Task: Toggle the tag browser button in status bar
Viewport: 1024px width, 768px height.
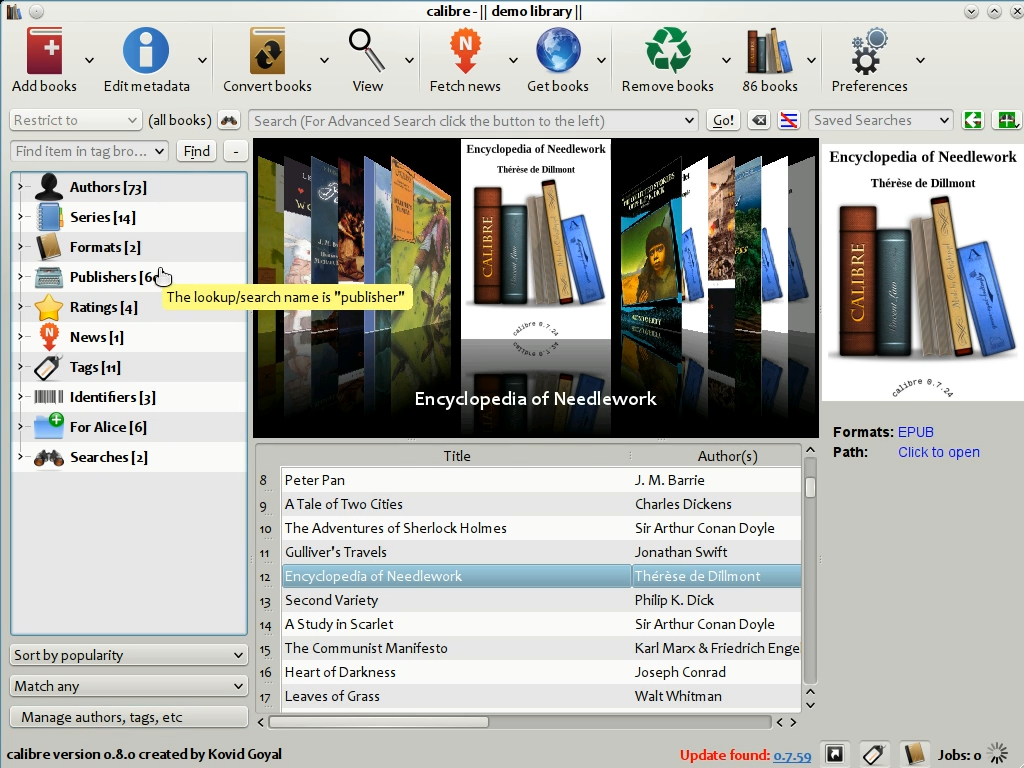Action: 874,754
